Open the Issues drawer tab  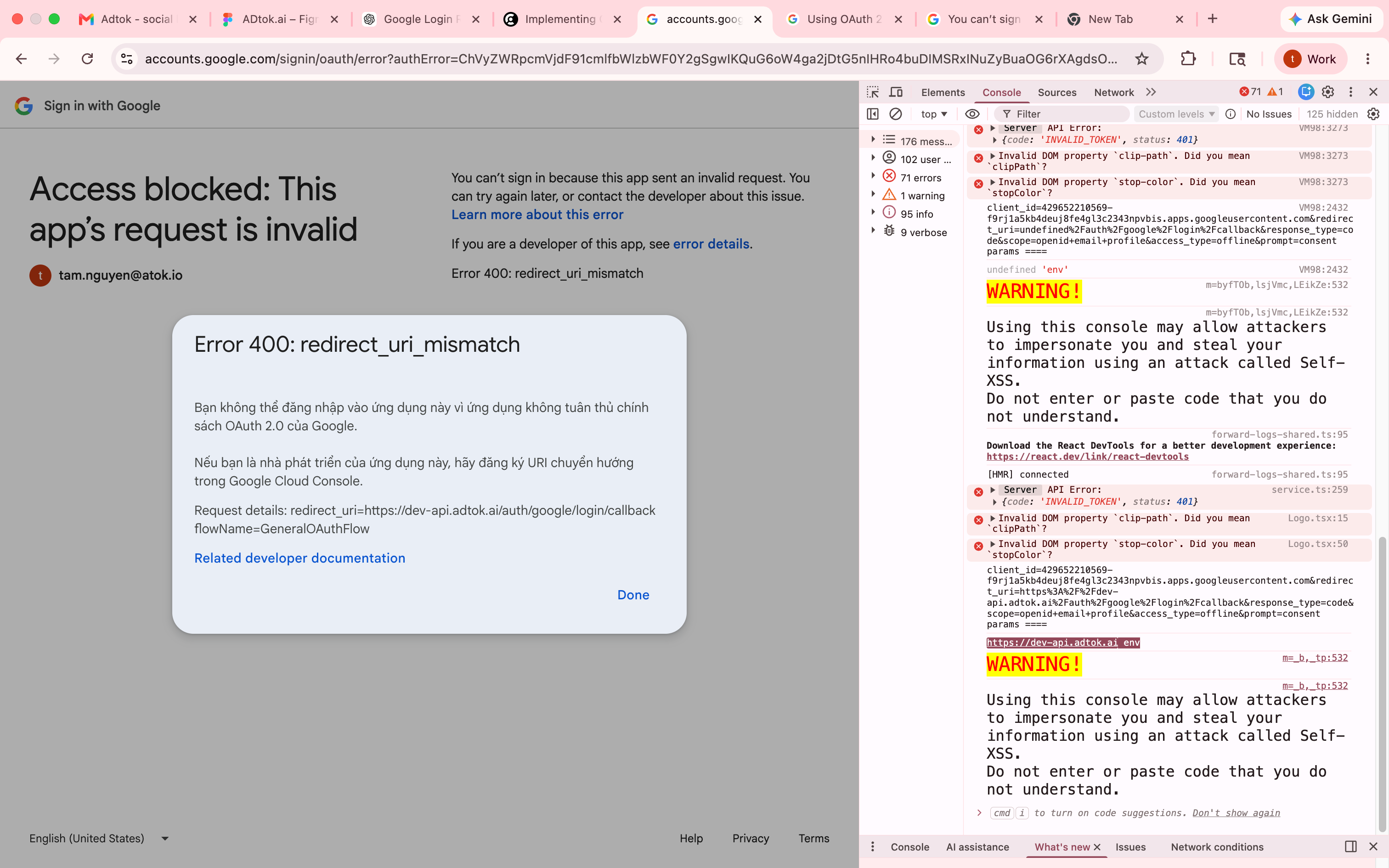pos(1130,847)
